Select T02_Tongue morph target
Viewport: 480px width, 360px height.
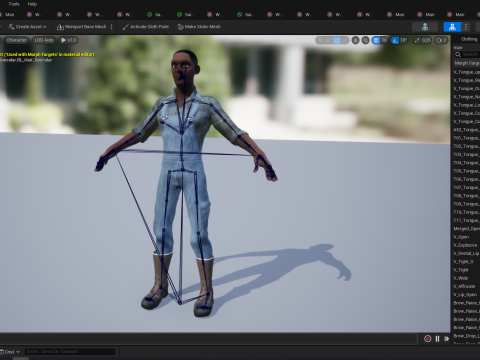coord(466,146)
